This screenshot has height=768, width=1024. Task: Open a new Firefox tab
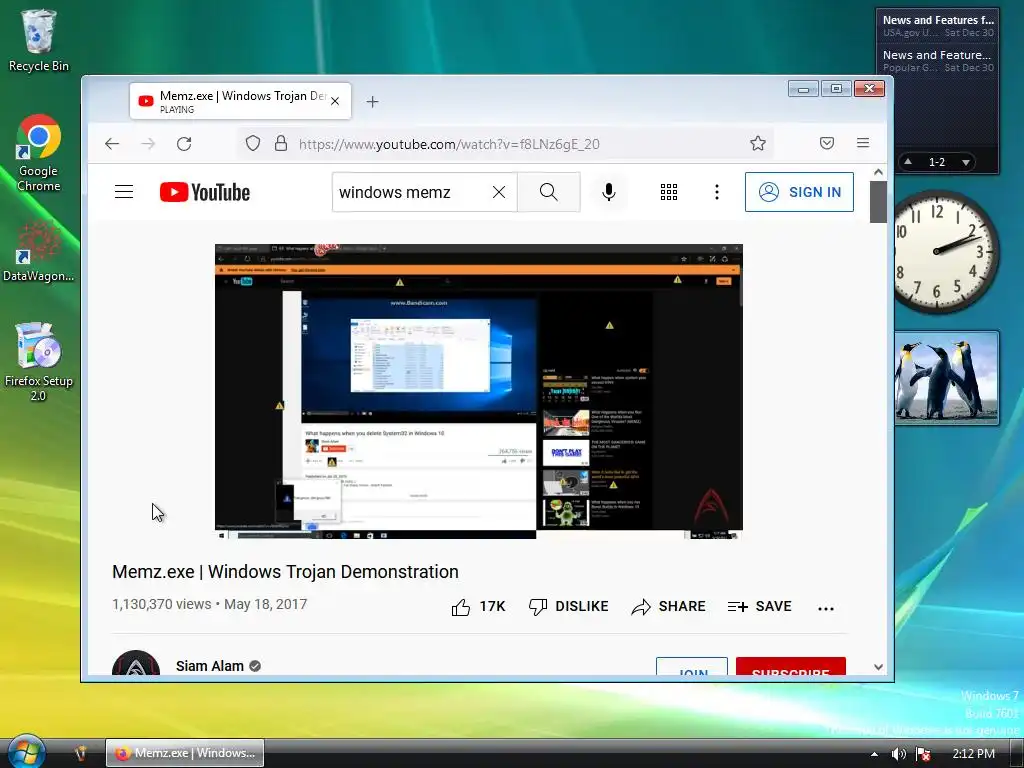(x=372, y=102)
